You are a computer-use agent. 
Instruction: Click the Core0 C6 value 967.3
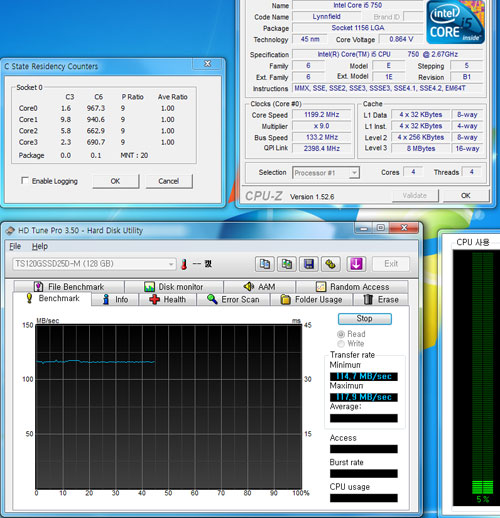[x=96, y=108]
